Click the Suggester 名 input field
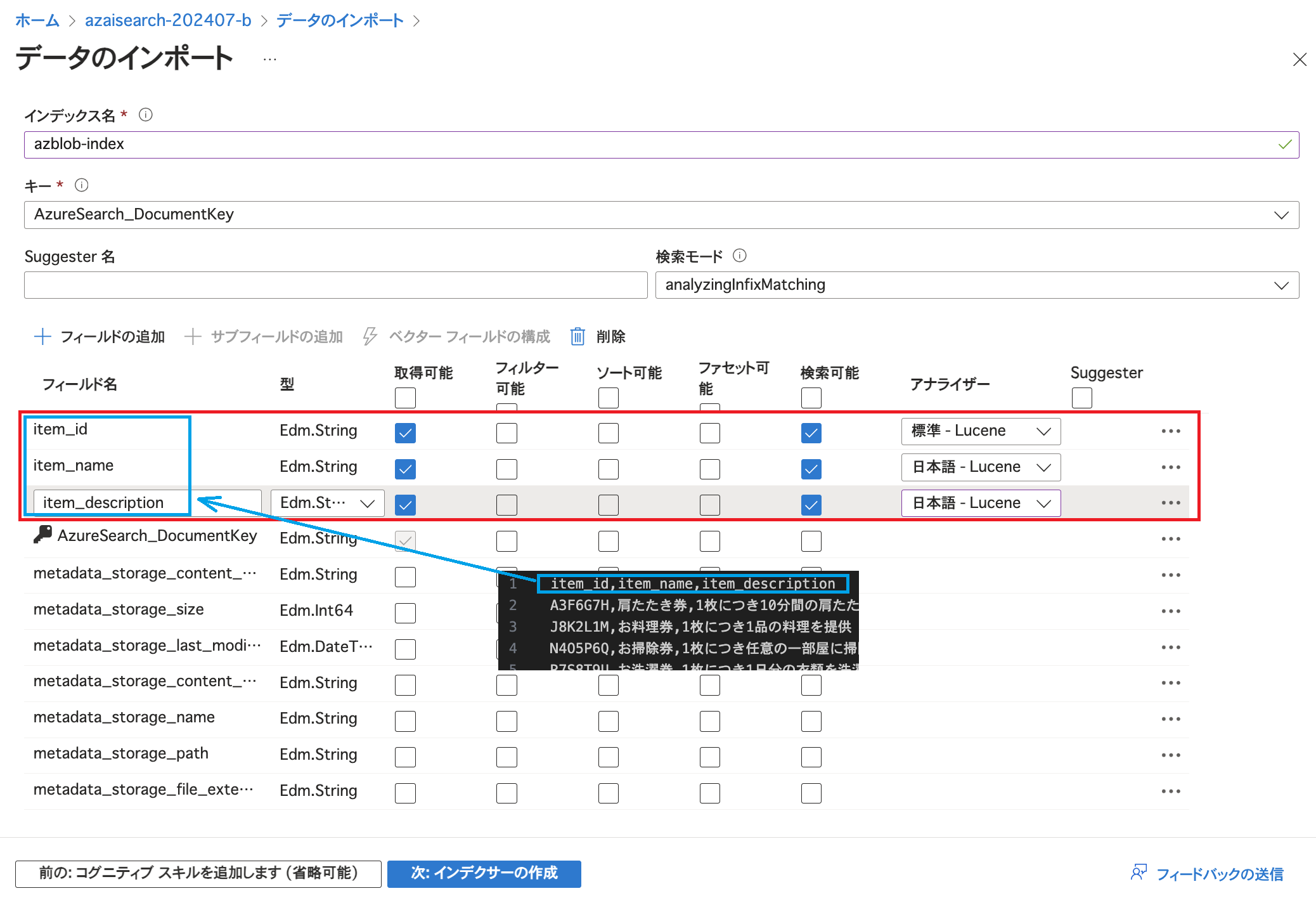1316x898 pixels. pos(335,285)
